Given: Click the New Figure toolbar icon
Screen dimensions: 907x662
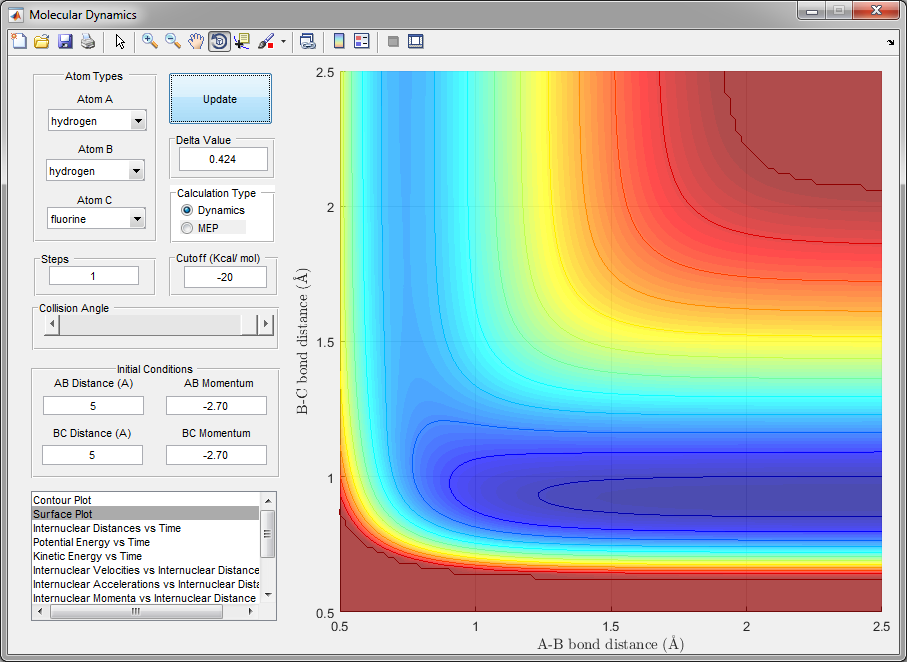Looking at the screenshot, I should point(19,41).
